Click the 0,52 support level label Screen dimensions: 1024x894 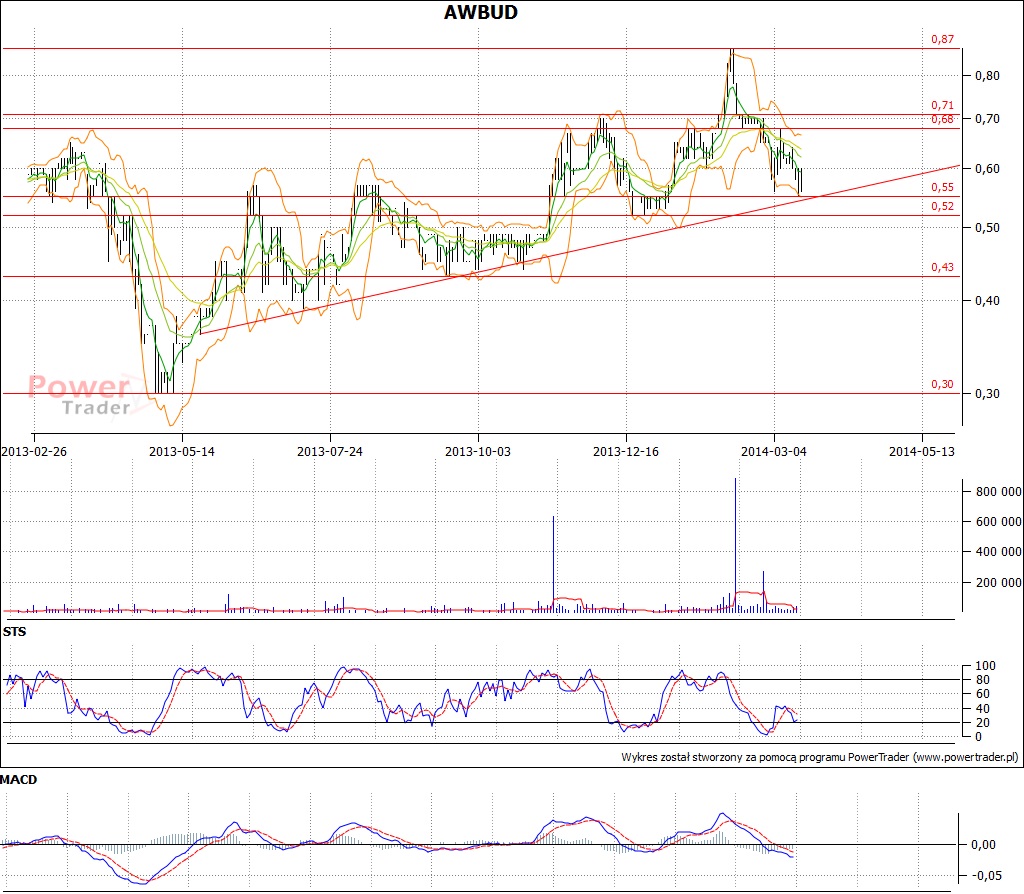(942, 206)
